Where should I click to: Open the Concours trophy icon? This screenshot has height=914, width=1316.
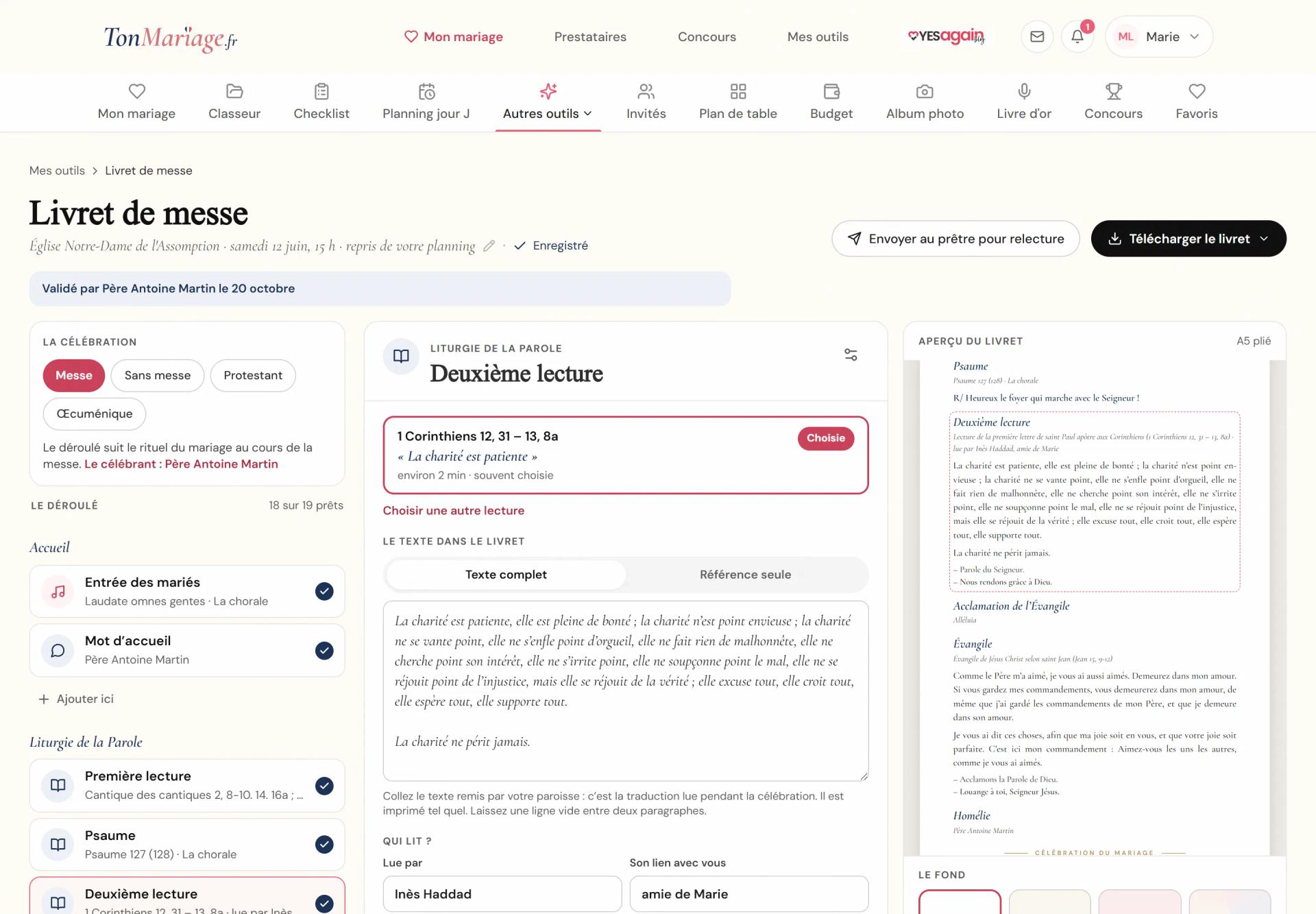tap(1114, 91)
